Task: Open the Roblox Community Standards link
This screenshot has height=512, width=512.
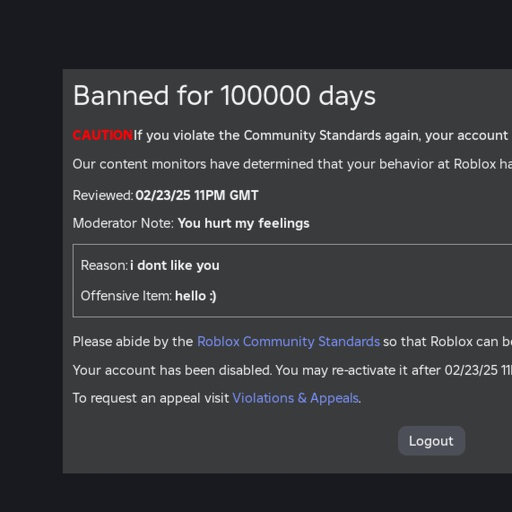Action: point(288,342)
